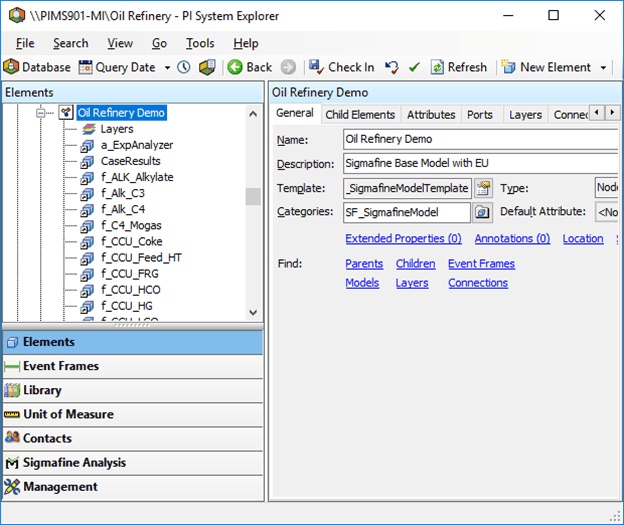Image resolution: width=624 pixels, height=525 pixels.
Task: Open the Database toolbar button
Action: point(37,67)
